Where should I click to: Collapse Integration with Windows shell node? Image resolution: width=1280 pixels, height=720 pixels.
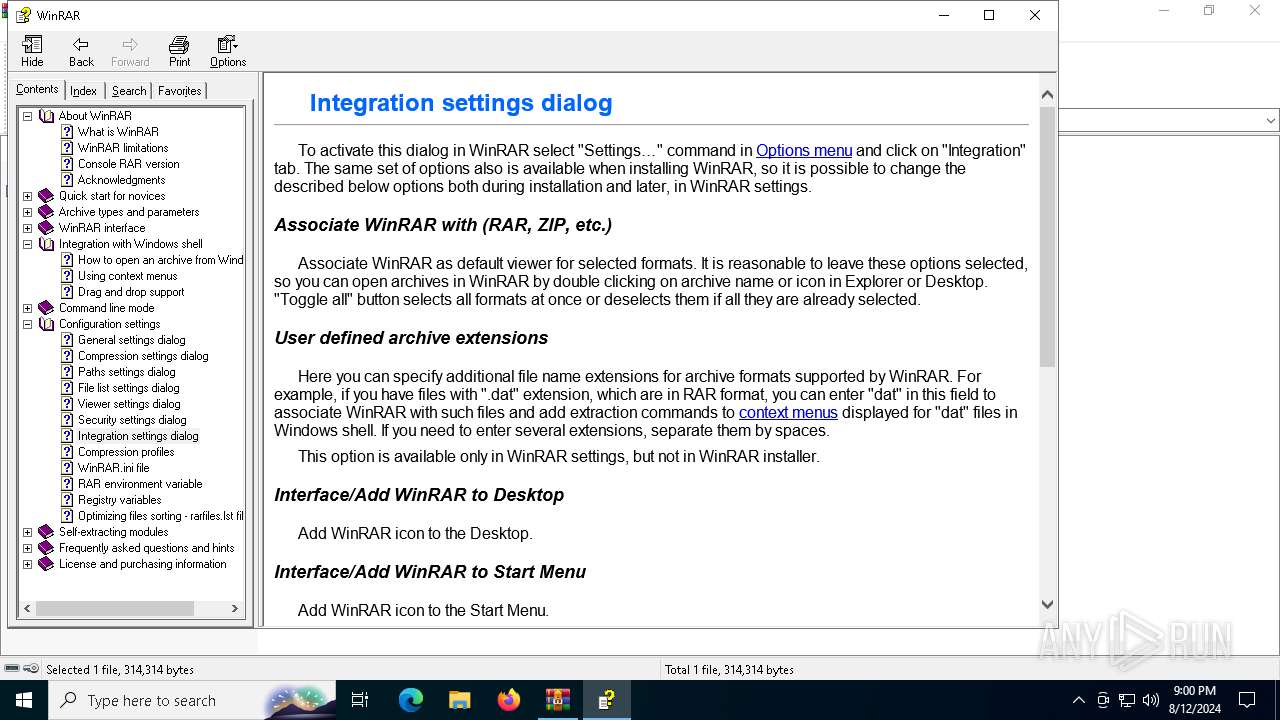(28, 244)
